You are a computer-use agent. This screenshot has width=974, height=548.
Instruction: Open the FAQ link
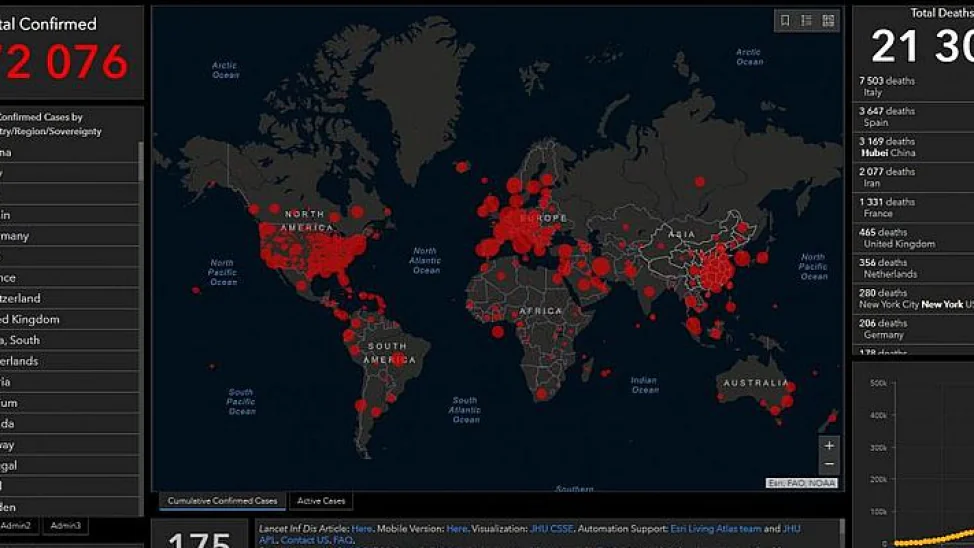click(x=342, y=540)
